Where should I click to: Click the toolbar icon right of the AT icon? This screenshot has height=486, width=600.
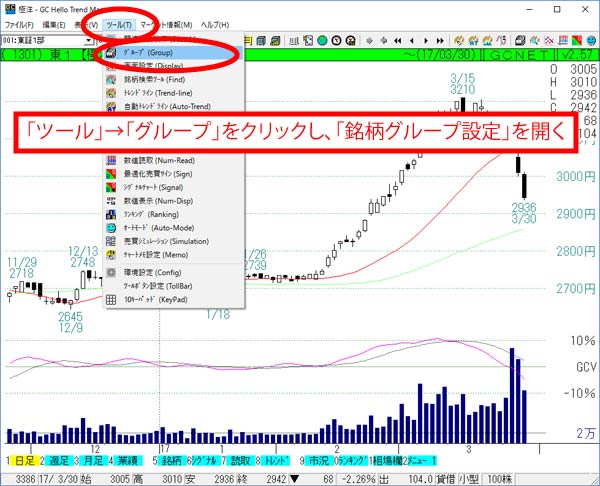click(487, 40)
